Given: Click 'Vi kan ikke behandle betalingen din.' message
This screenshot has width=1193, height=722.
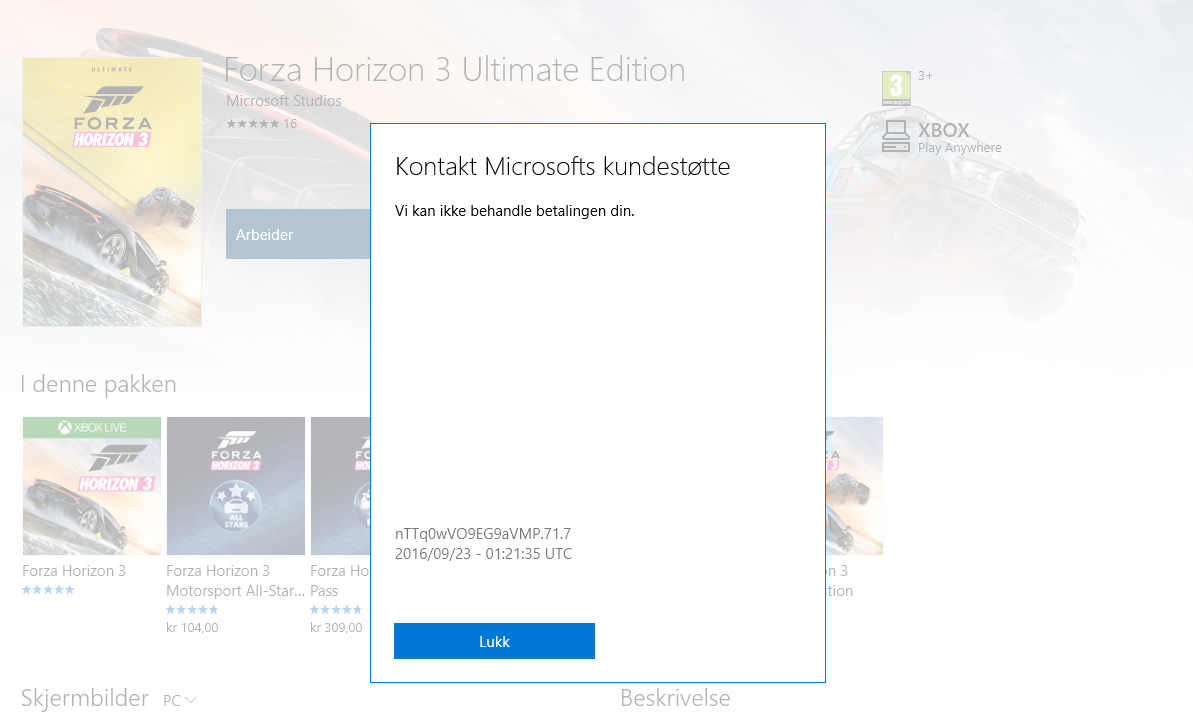Looking at the screenshot, I should tap(514, 211).
